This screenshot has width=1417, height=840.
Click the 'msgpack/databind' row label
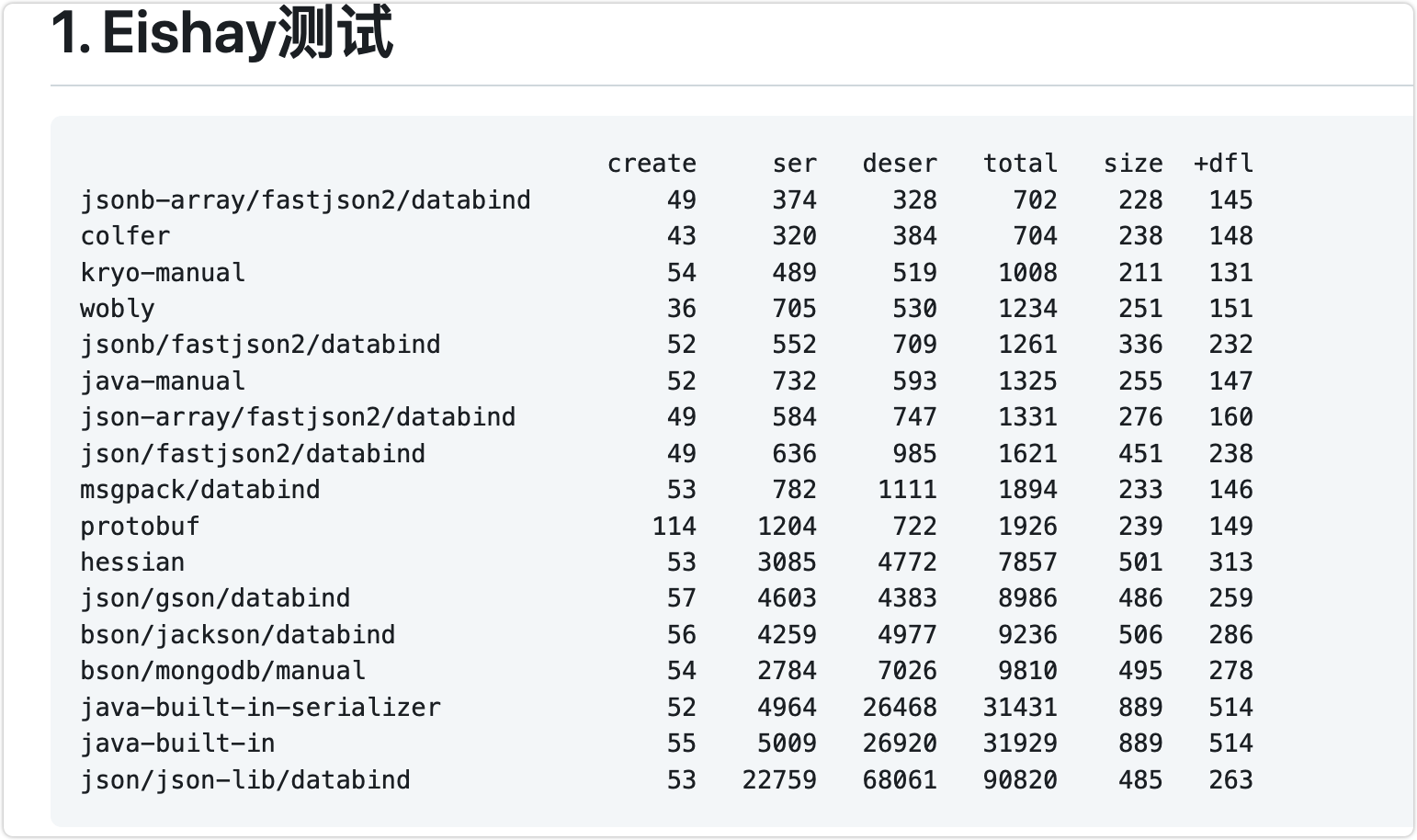pos(200,490)
